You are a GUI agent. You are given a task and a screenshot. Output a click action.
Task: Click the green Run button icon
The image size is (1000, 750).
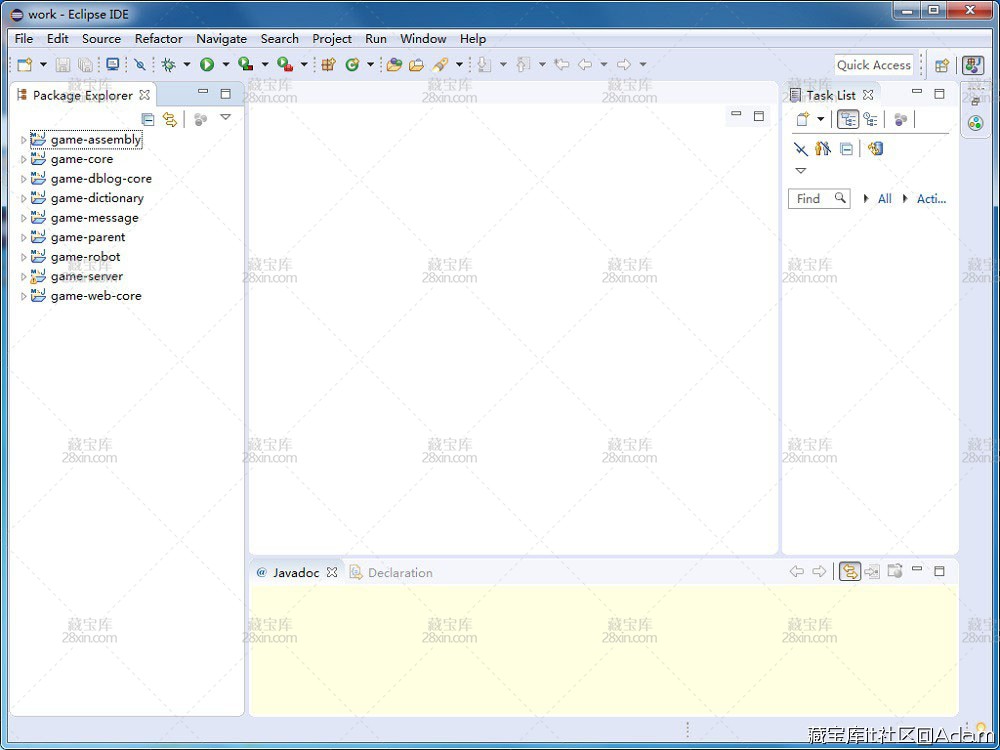[207, 64]
